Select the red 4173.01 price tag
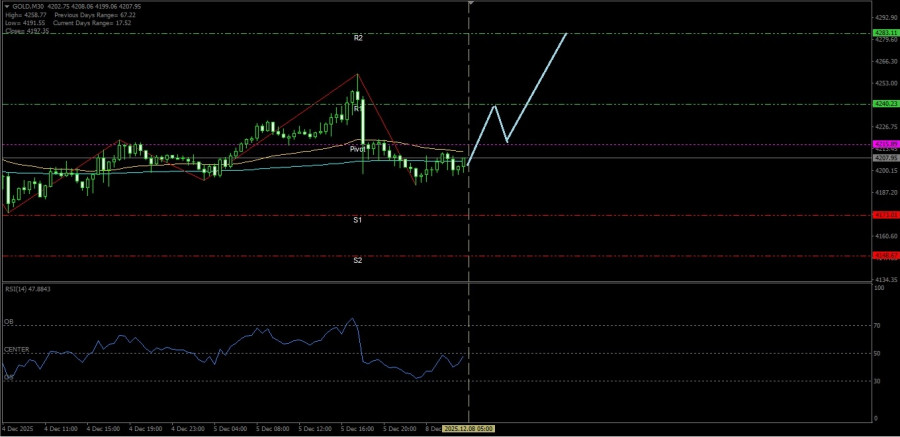The image size is (900, 437). click(x=885, y=215)
